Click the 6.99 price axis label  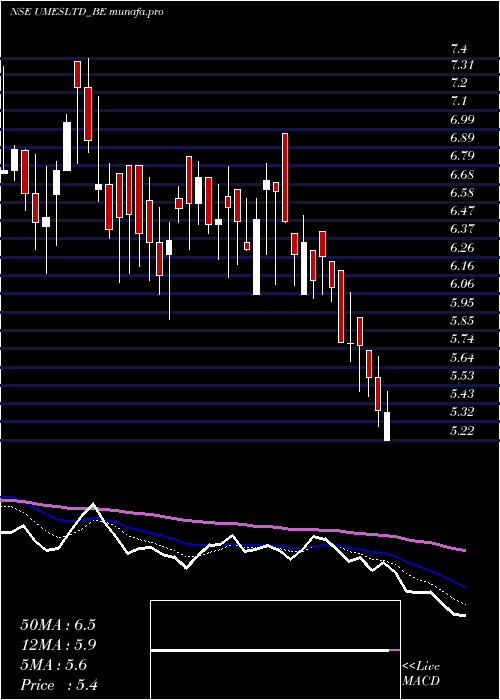[x=462, y=120]
